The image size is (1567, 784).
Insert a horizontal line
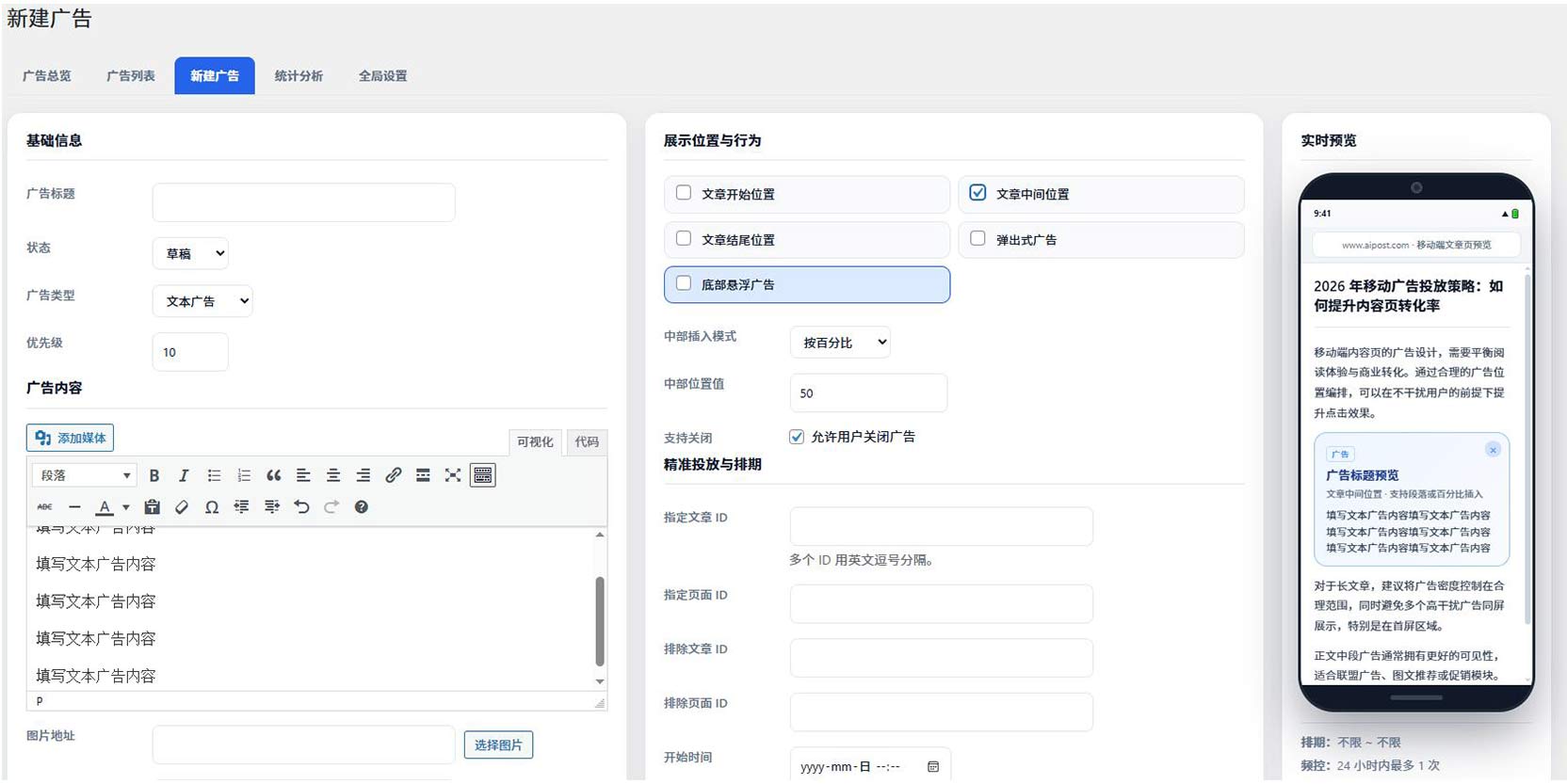[x=74, y=506]
